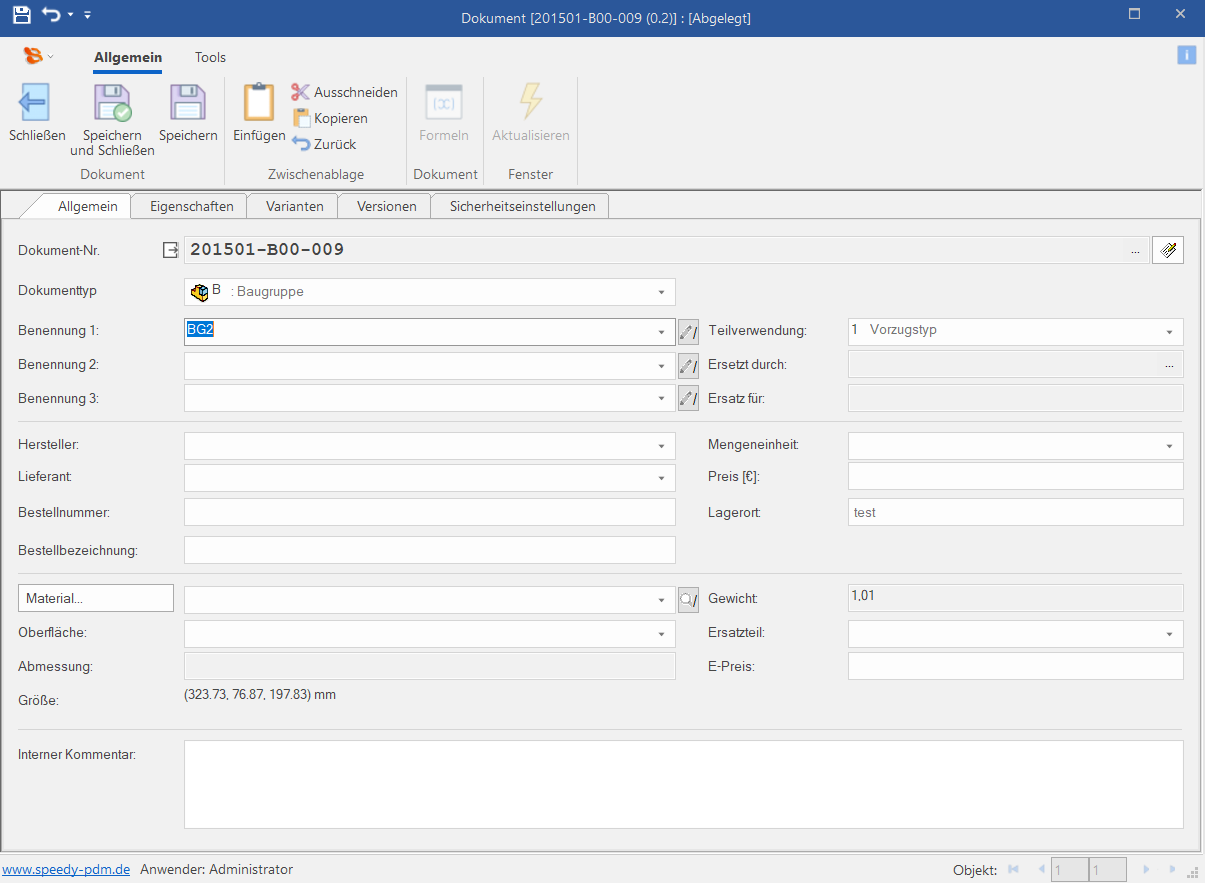Click the Einfügen clipboard icon
The height and width of the screenshot is (883, 1205).
[259, 103]
